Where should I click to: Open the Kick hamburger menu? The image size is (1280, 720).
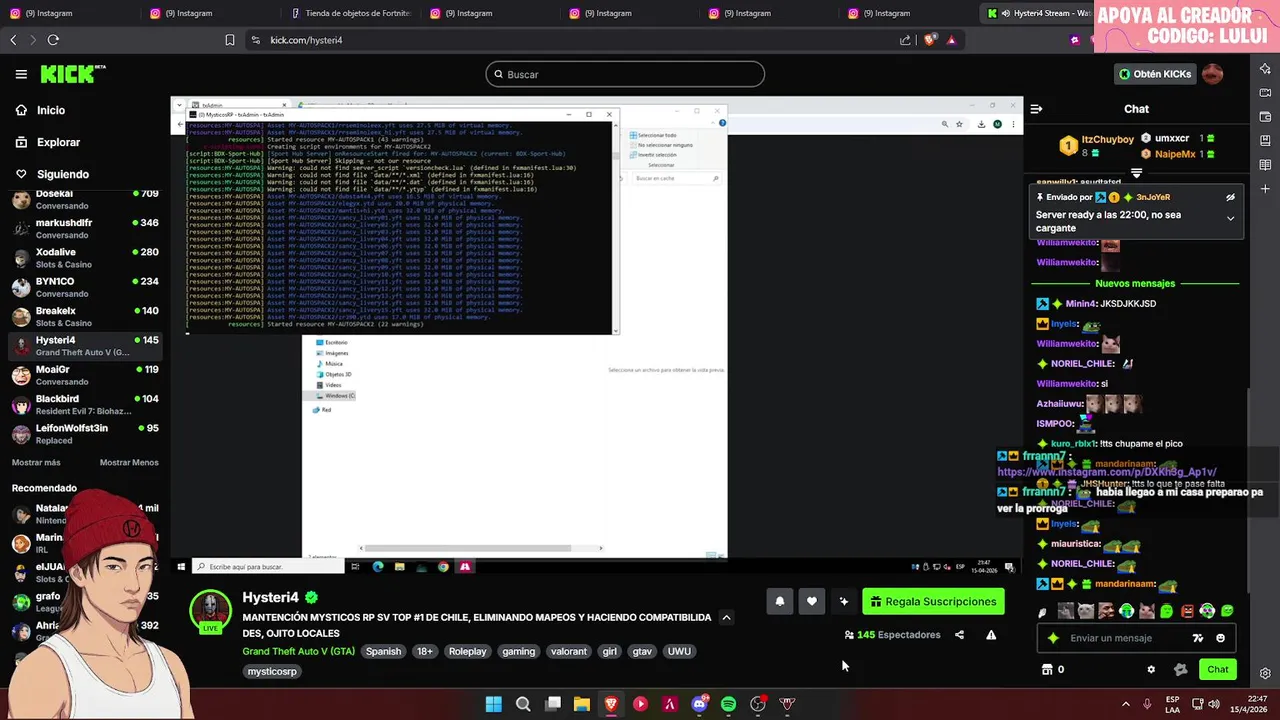click(21, 74)
